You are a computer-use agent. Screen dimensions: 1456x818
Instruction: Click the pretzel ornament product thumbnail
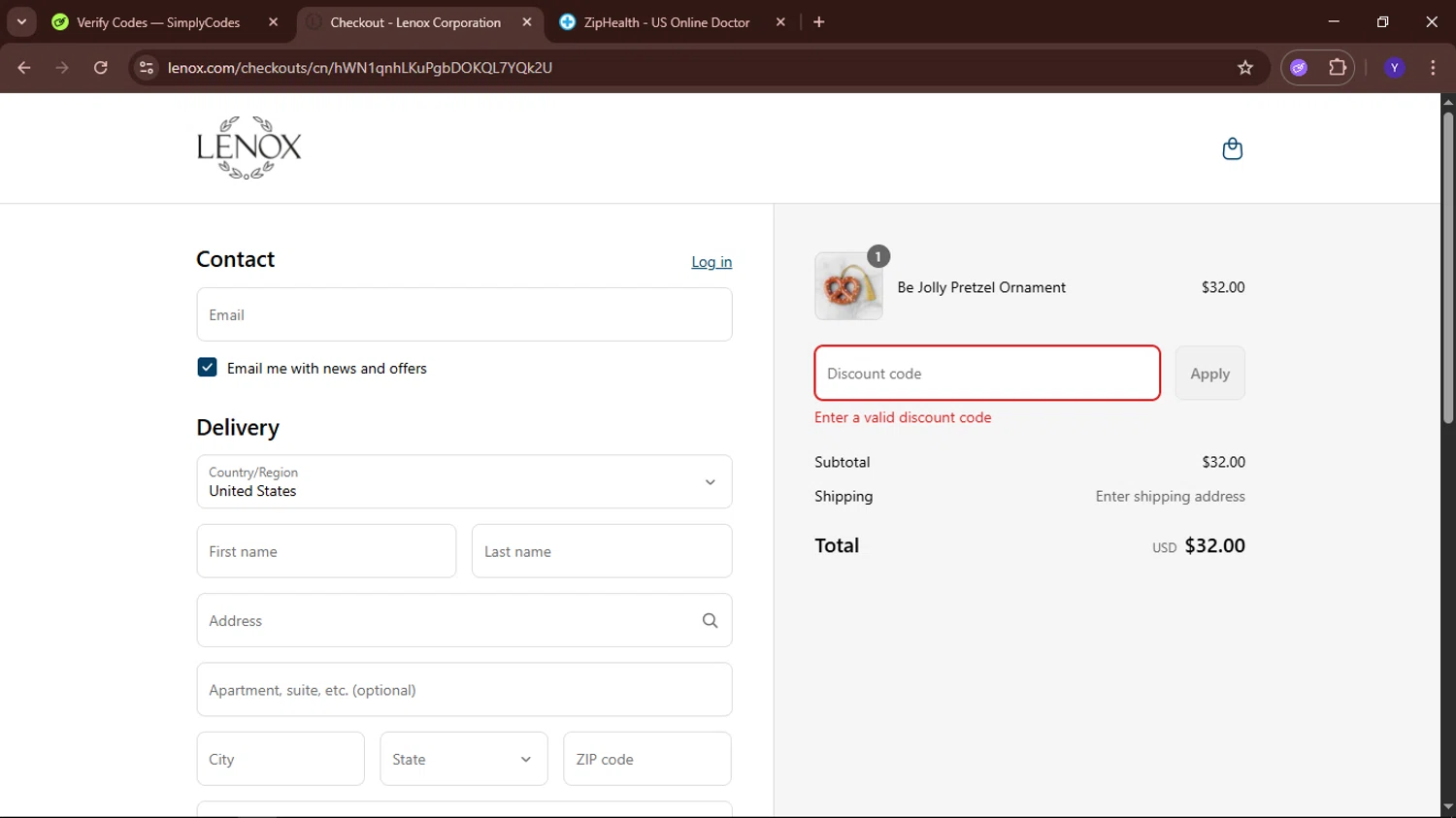point(848,286)
